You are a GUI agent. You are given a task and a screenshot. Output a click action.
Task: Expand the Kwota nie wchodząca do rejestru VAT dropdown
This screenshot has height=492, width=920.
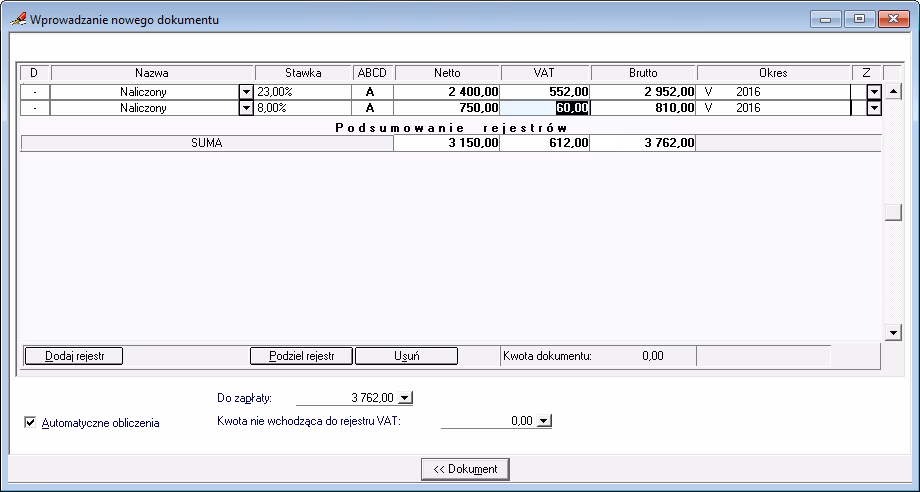tap(544, 421)
